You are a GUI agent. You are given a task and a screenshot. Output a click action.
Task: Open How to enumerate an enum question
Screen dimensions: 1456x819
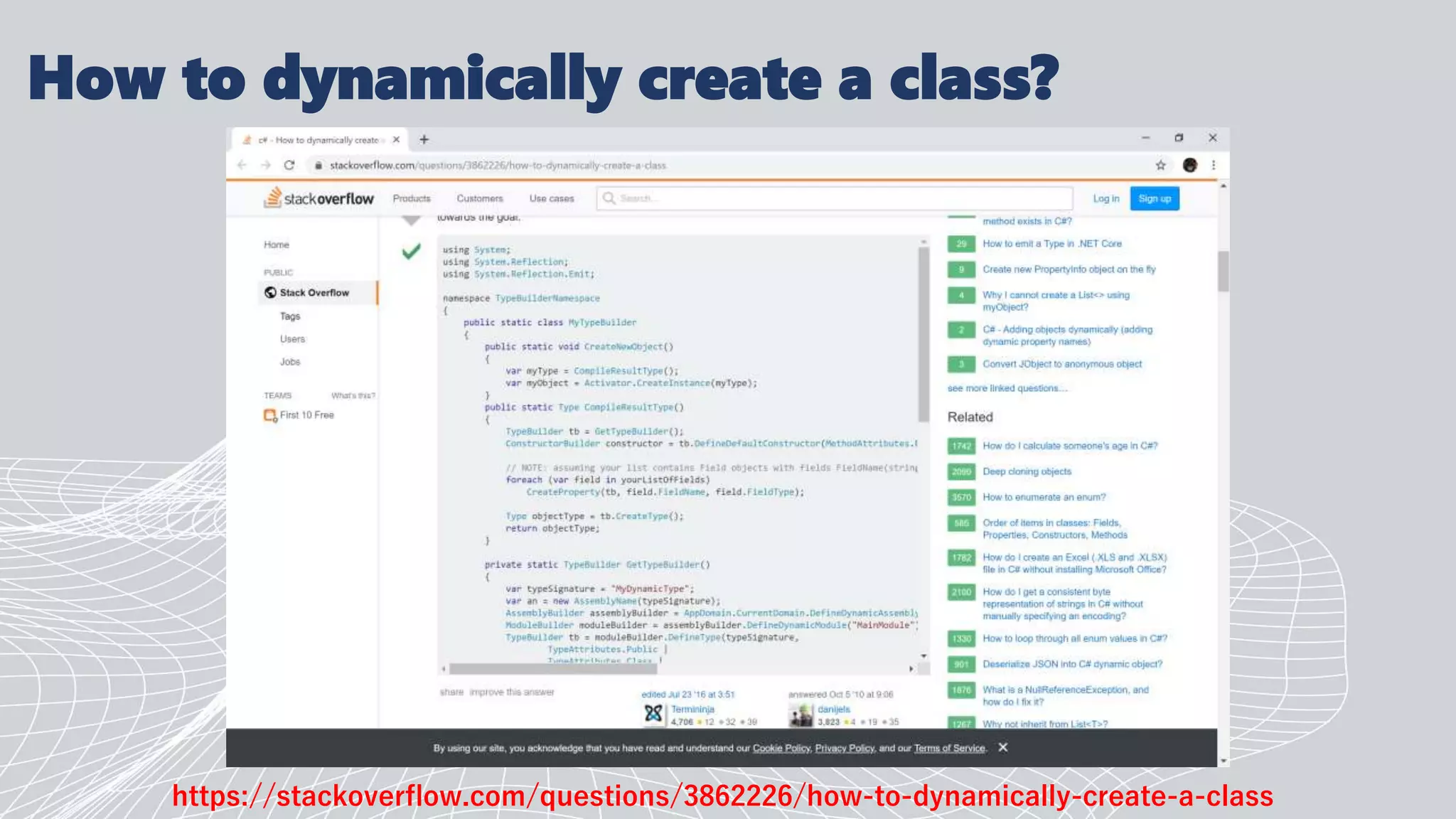coord(1044,497)
